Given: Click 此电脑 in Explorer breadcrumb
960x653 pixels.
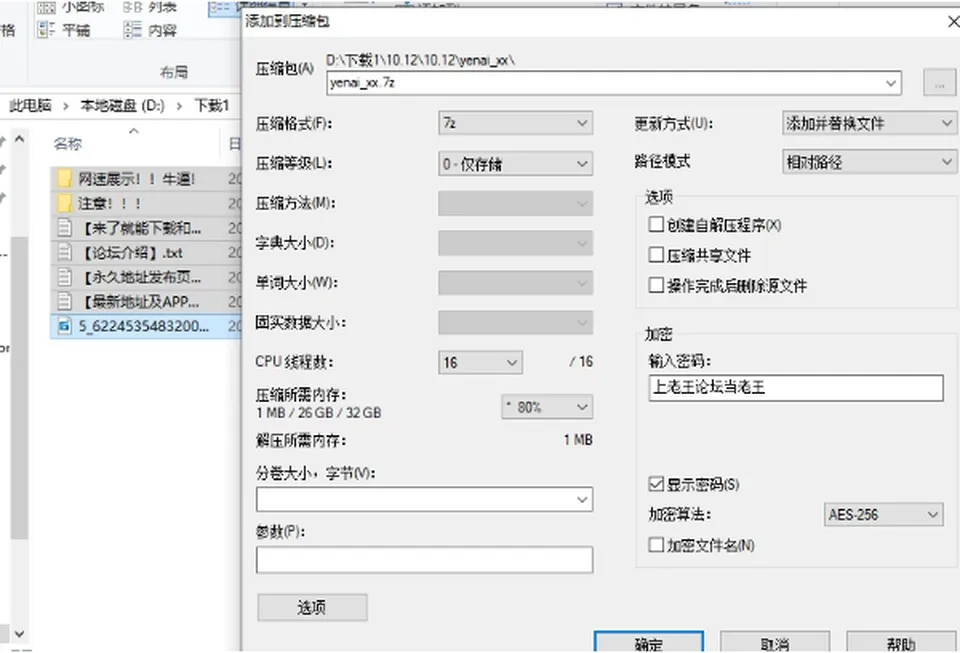Looking at the screenshot, I should click(30, 105).
